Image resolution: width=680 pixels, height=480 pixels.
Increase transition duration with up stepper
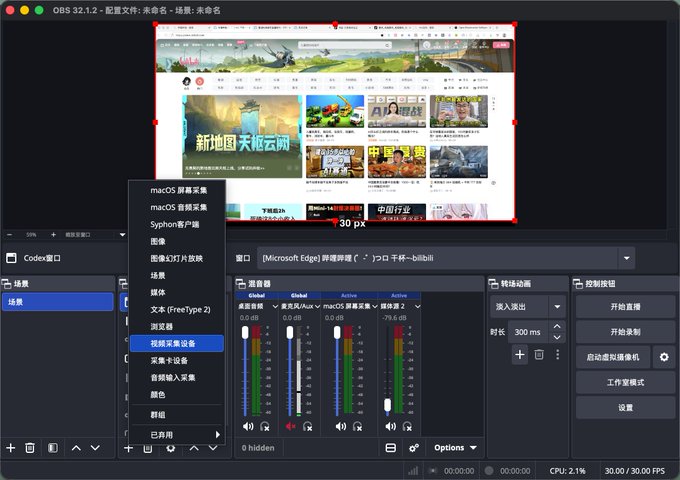coord(557,326)
